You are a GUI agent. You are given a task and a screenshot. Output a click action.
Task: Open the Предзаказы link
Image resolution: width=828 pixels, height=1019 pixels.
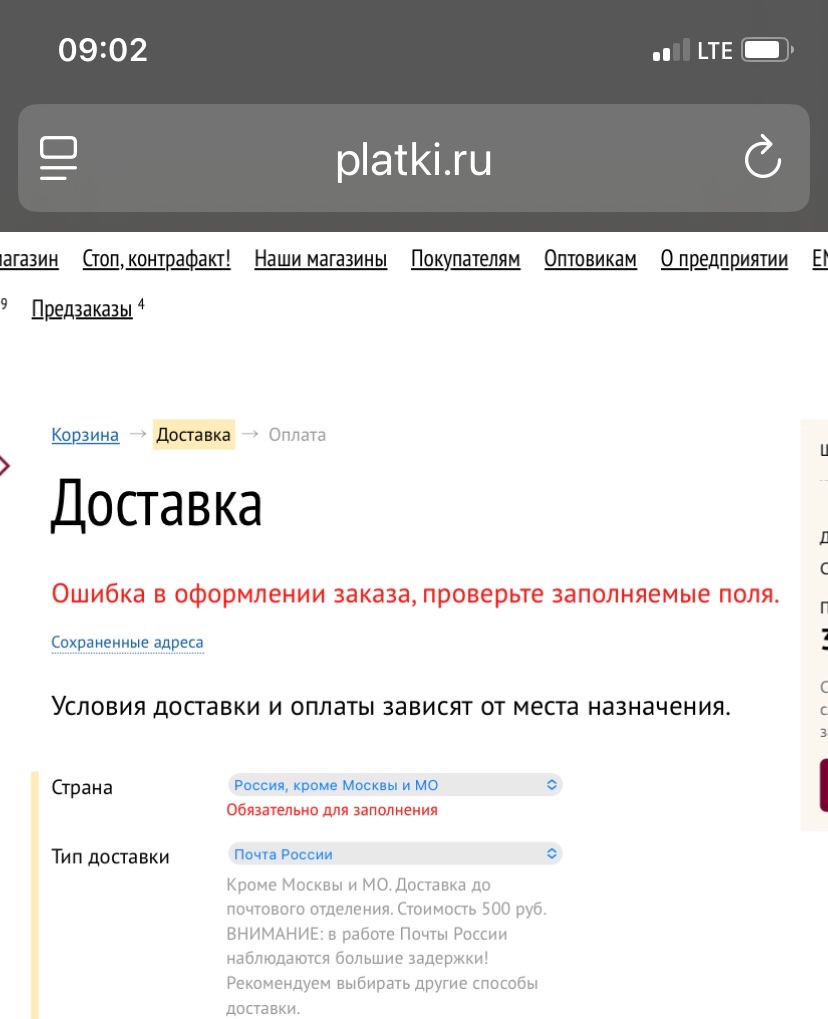coord(82,309)
